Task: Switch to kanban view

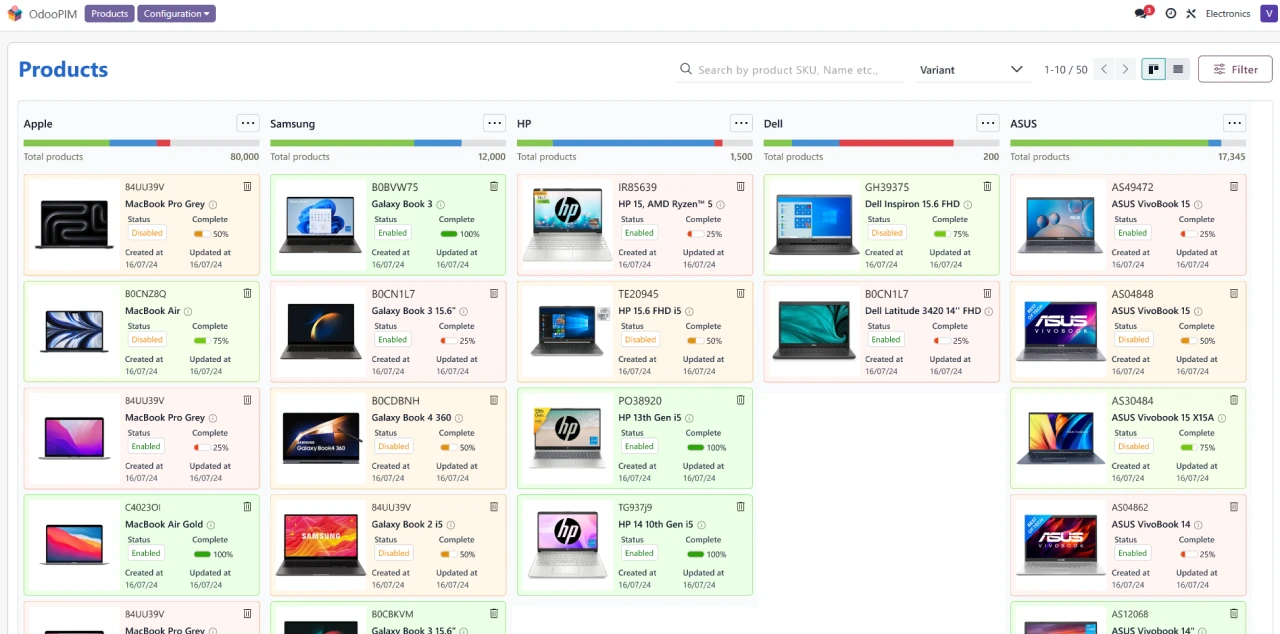Action: click(x=1153, y=70)
